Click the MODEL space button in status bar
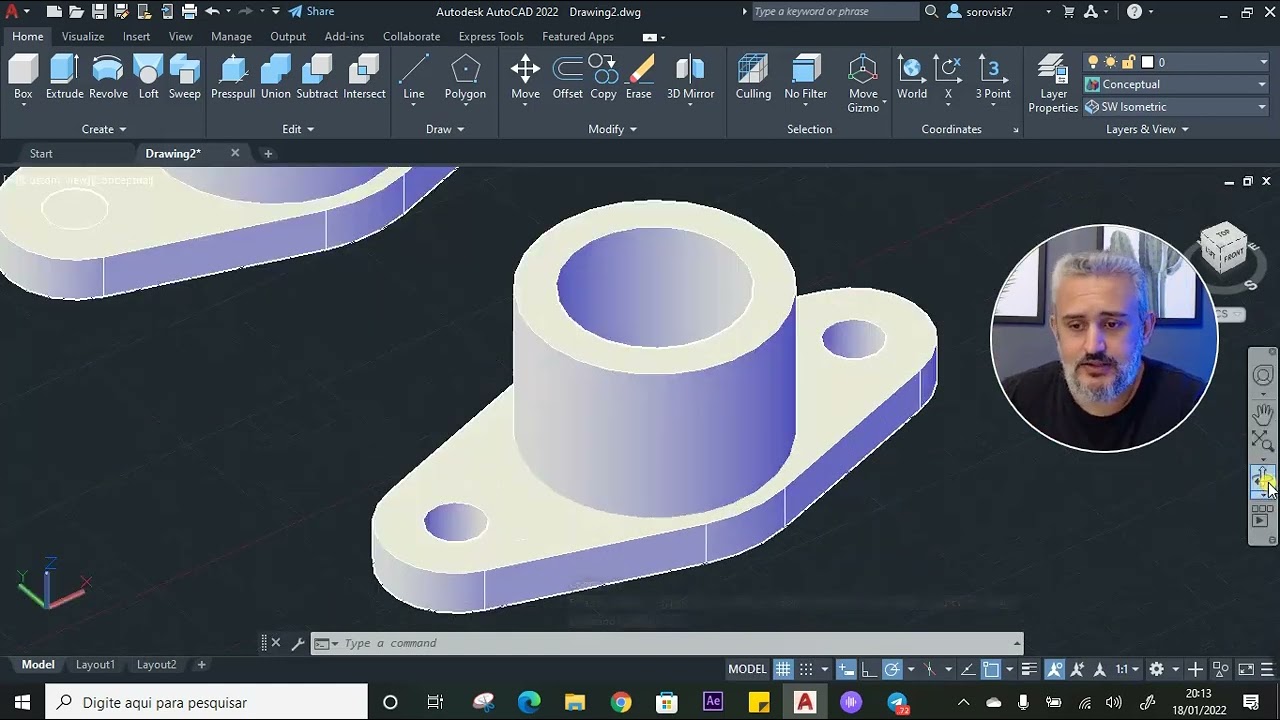The width and height of the screenshot is (1280, 720). pos(747,669)
